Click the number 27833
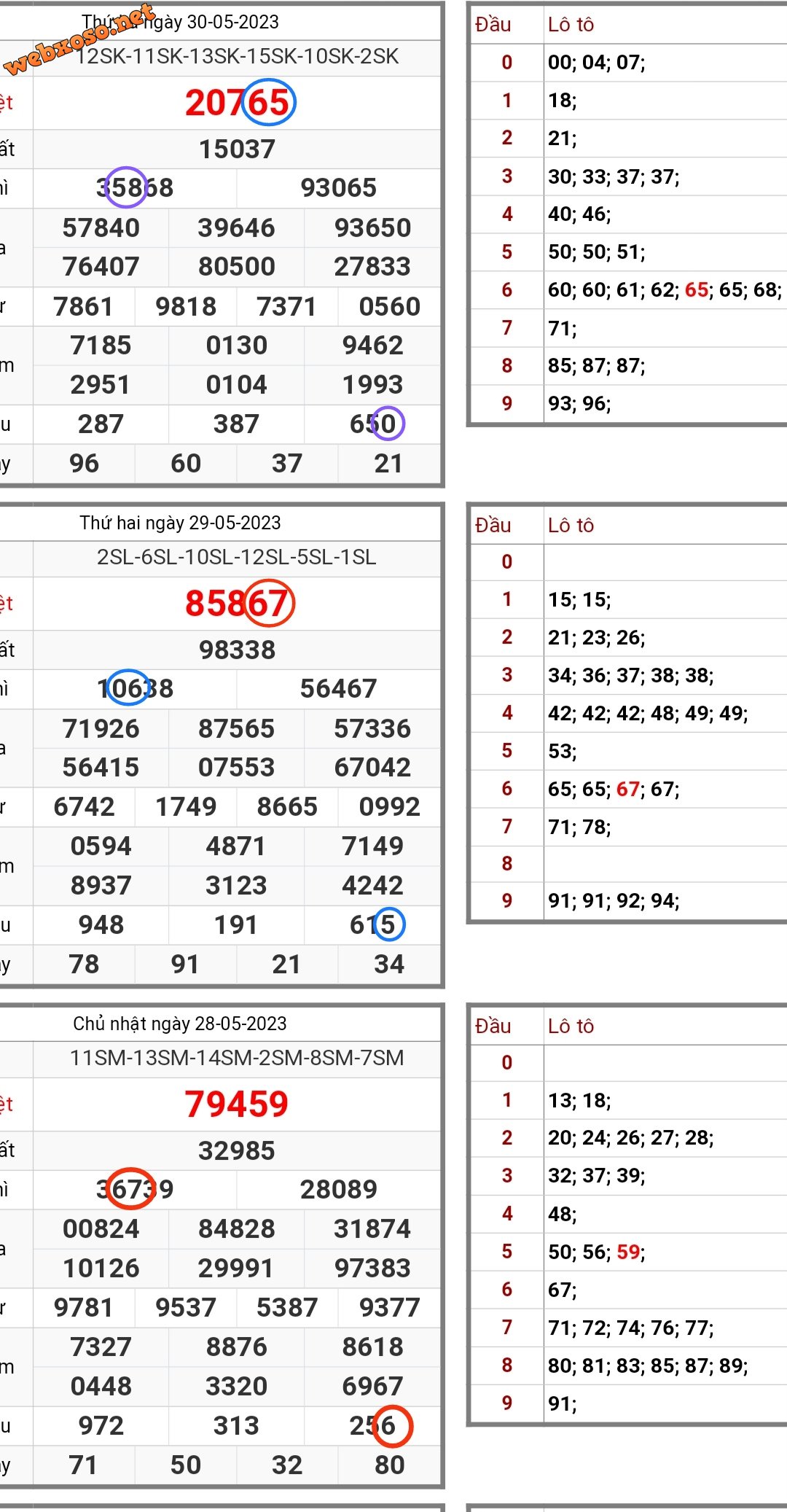The height and width of the screenshot is (1512, 787). [373, 267]
